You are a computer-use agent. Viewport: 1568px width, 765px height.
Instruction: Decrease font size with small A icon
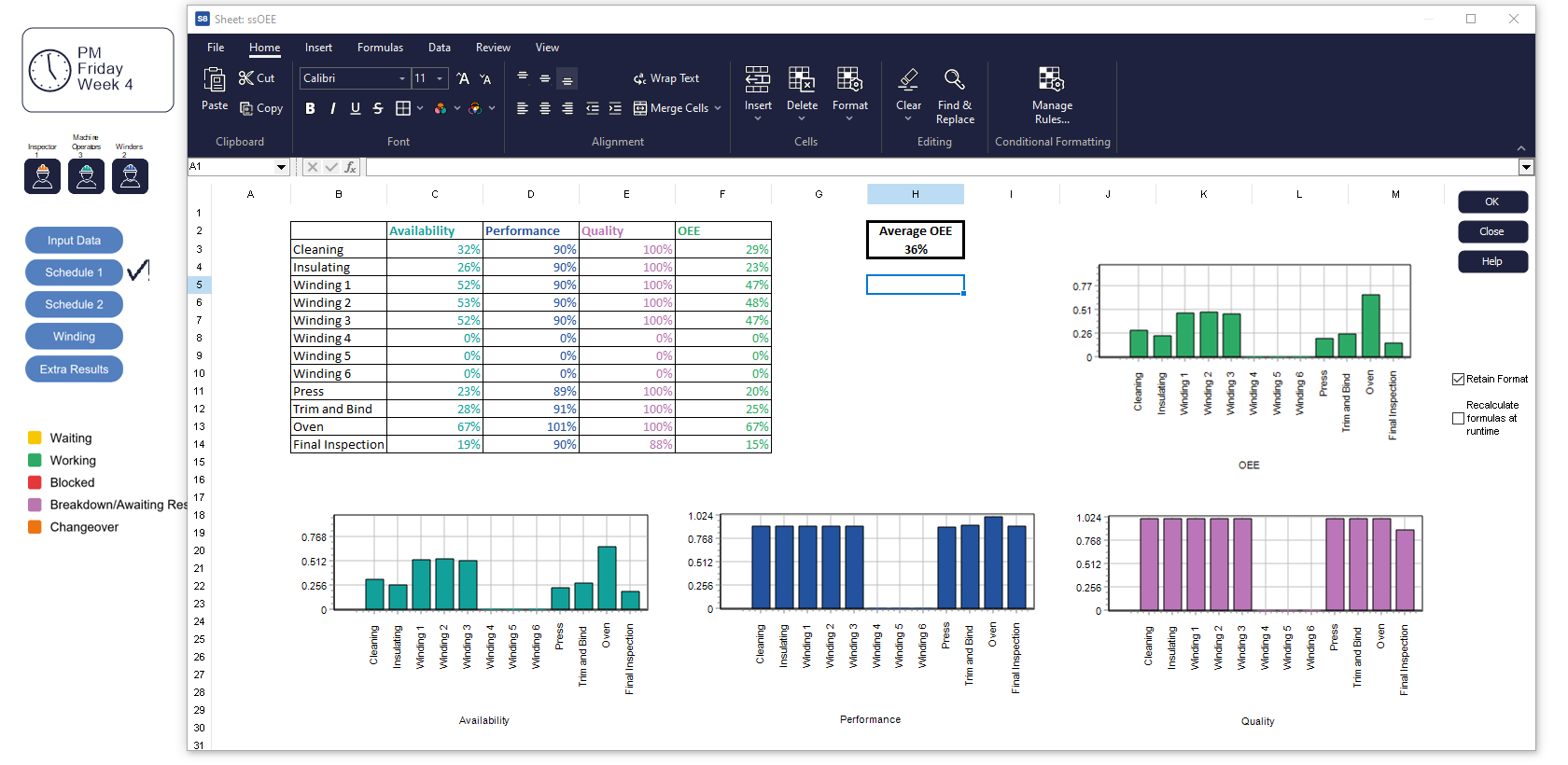(485, 78)
